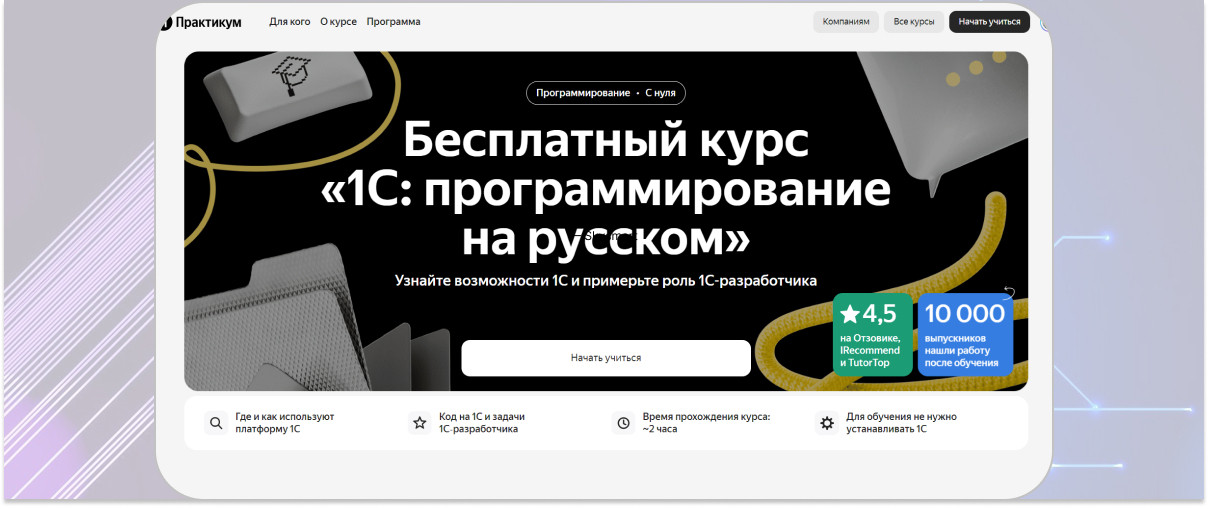Screen dimensions: 1208x507
Task: Click the star in the 4,5 rating badge
Action: point(850,315)
